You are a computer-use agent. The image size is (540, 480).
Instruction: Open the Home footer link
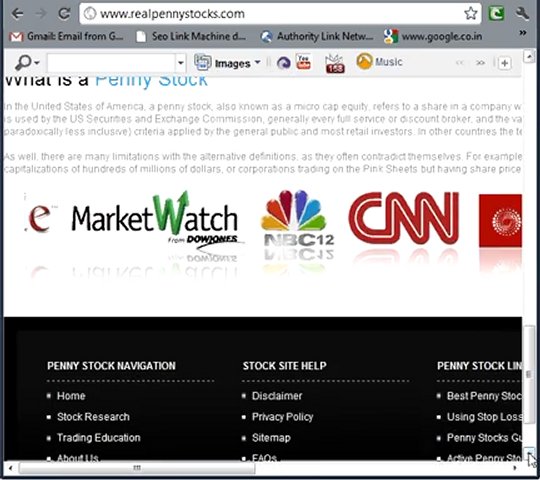click(x=71, y=396)
